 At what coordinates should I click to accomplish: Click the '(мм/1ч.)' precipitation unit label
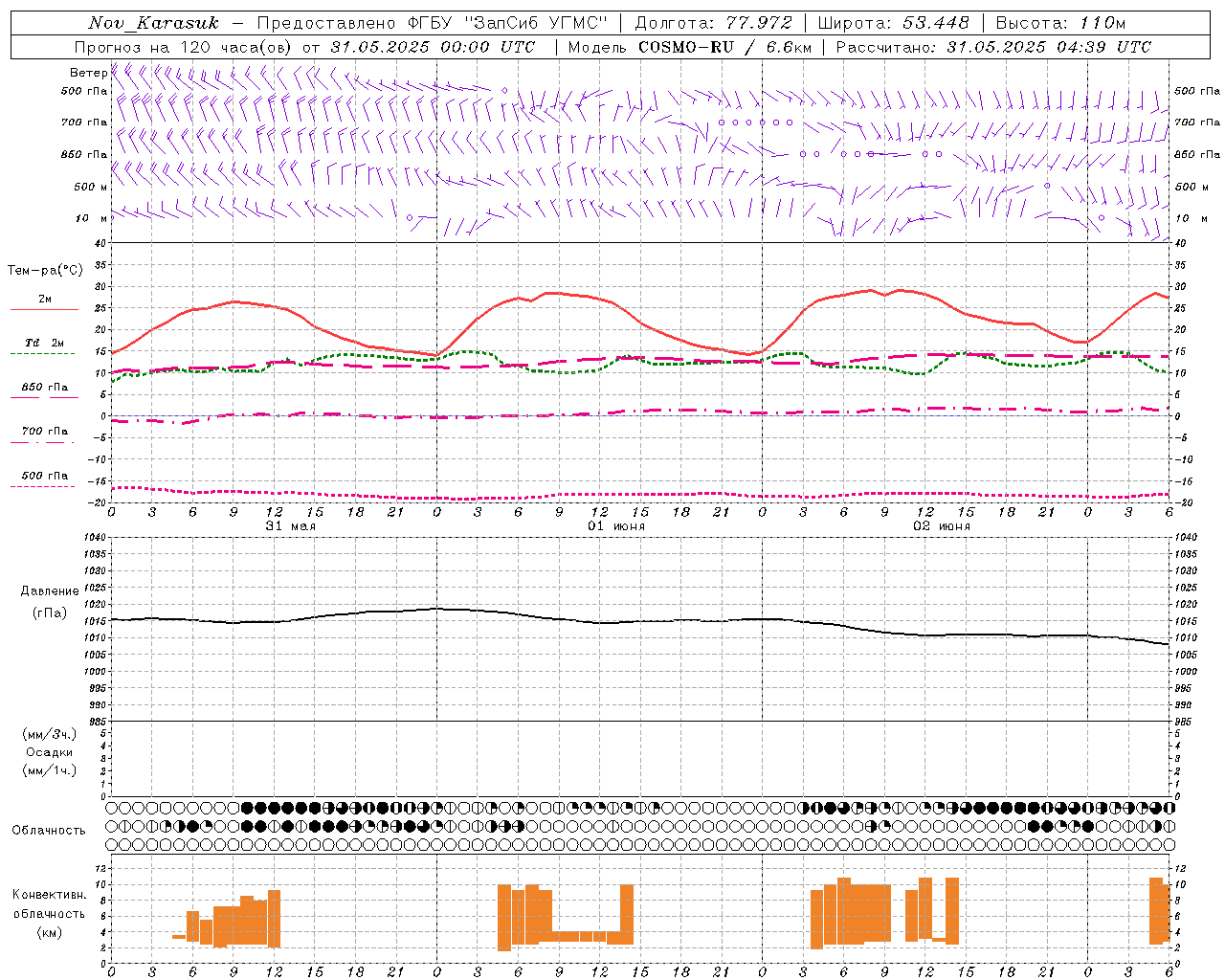[x=50, y=770]
